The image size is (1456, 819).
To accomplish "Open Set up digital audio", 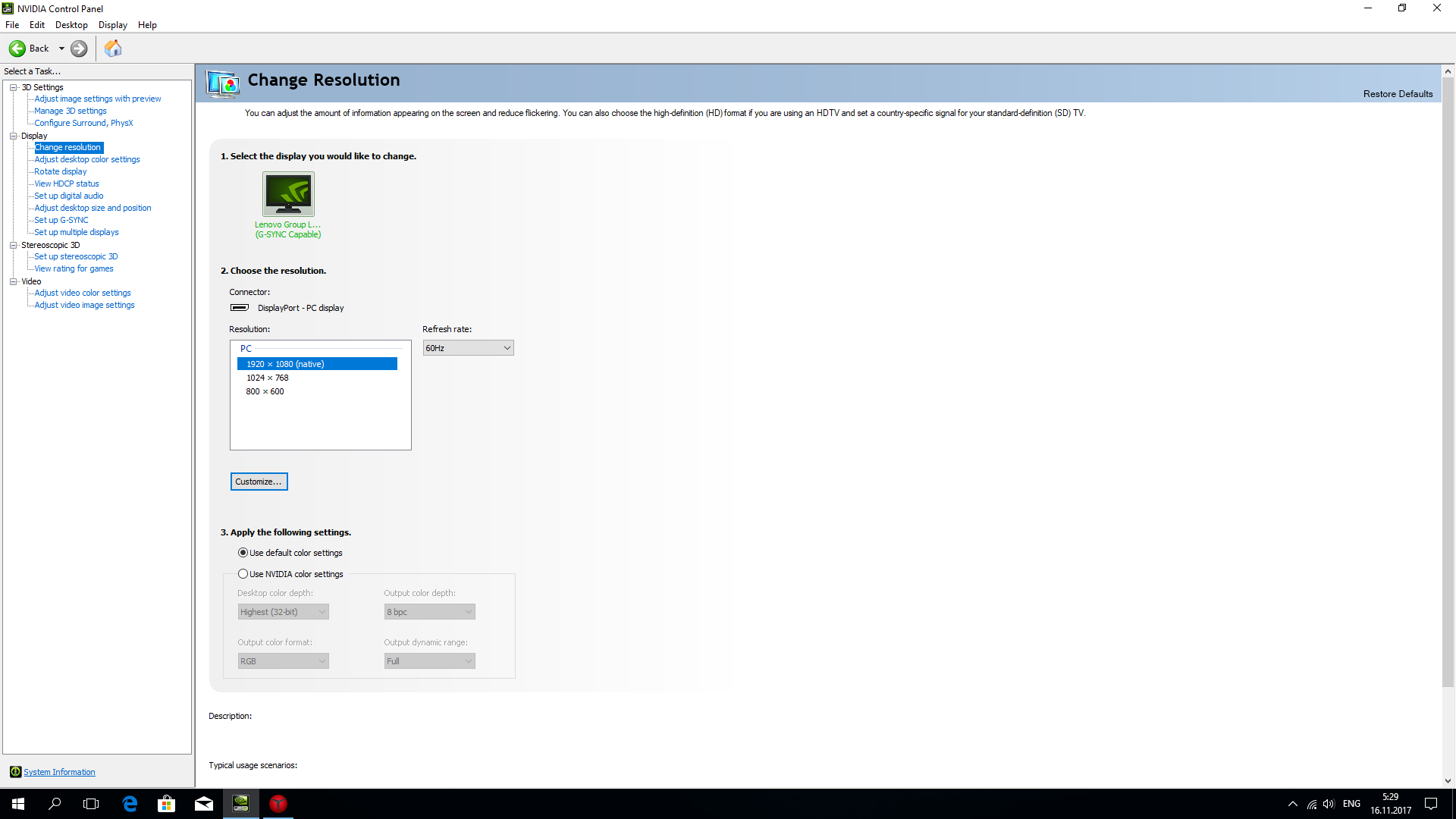I will (x=69, y=196).
